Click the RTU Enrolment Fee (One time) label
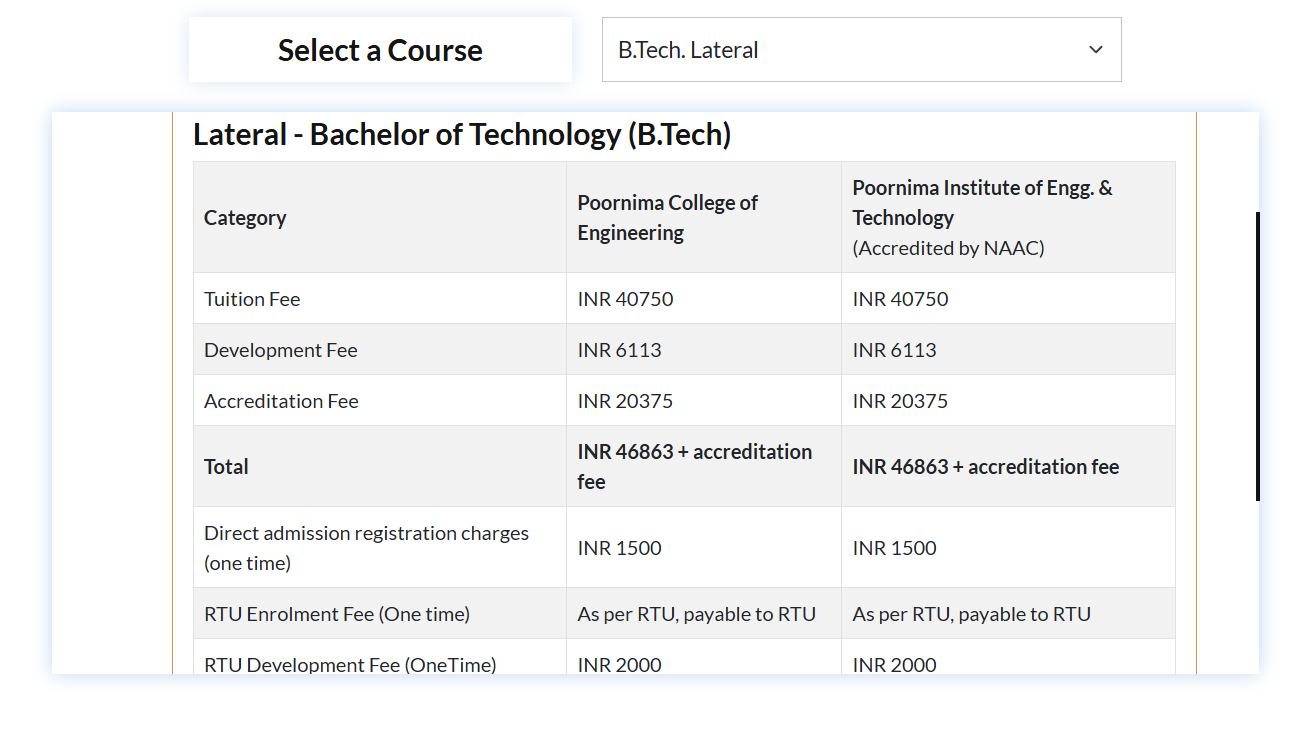 coord(337,614)
